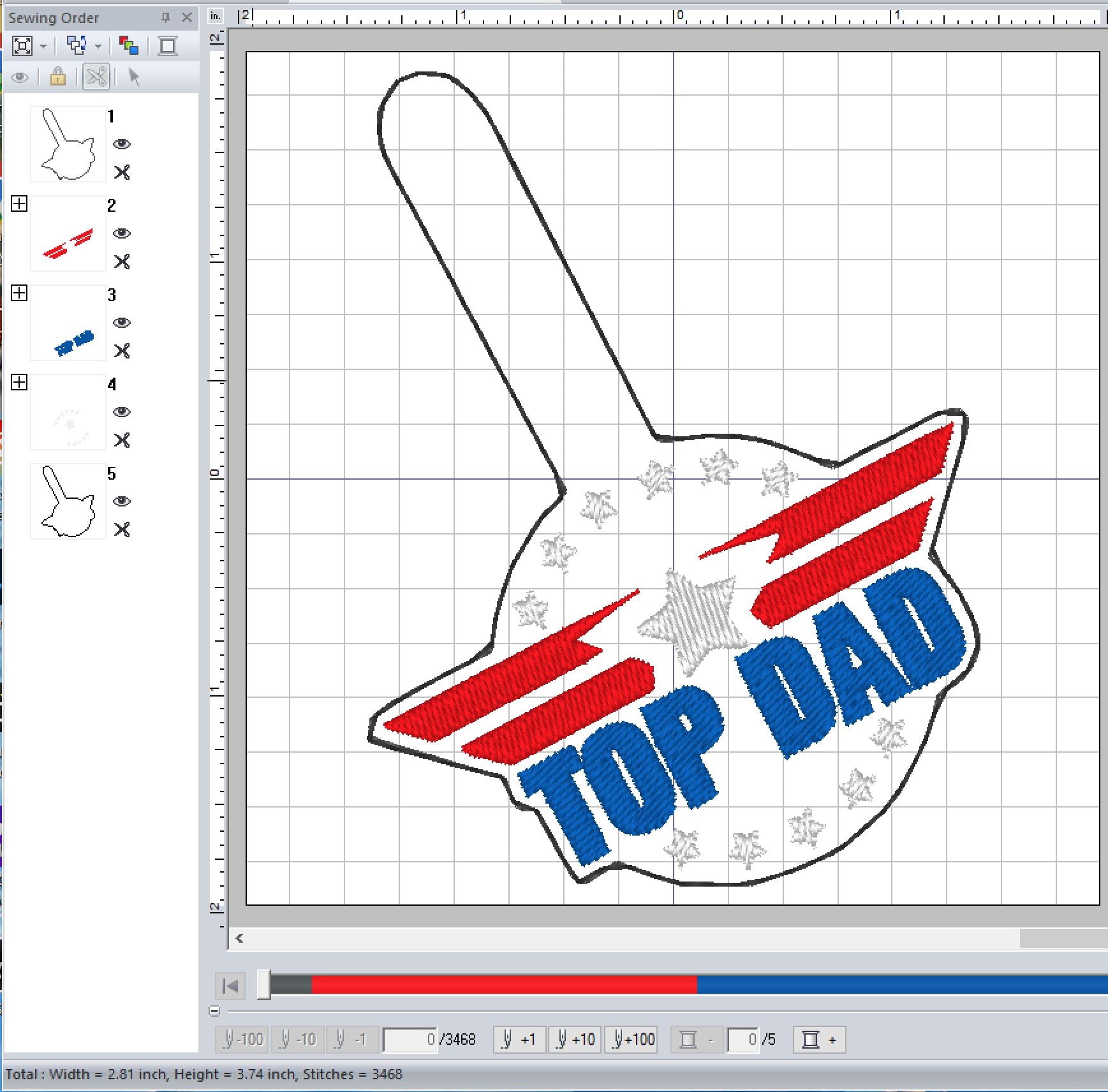Click the -10 stitches button
The image size is (1108, 1092).
coord(298,1040)
